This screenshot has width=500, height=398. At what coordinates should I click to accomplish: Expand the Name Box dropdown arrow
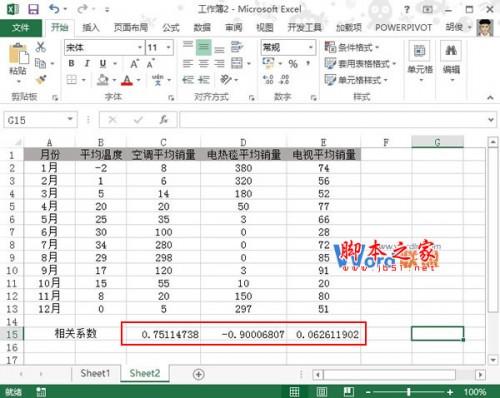[70, 119]
